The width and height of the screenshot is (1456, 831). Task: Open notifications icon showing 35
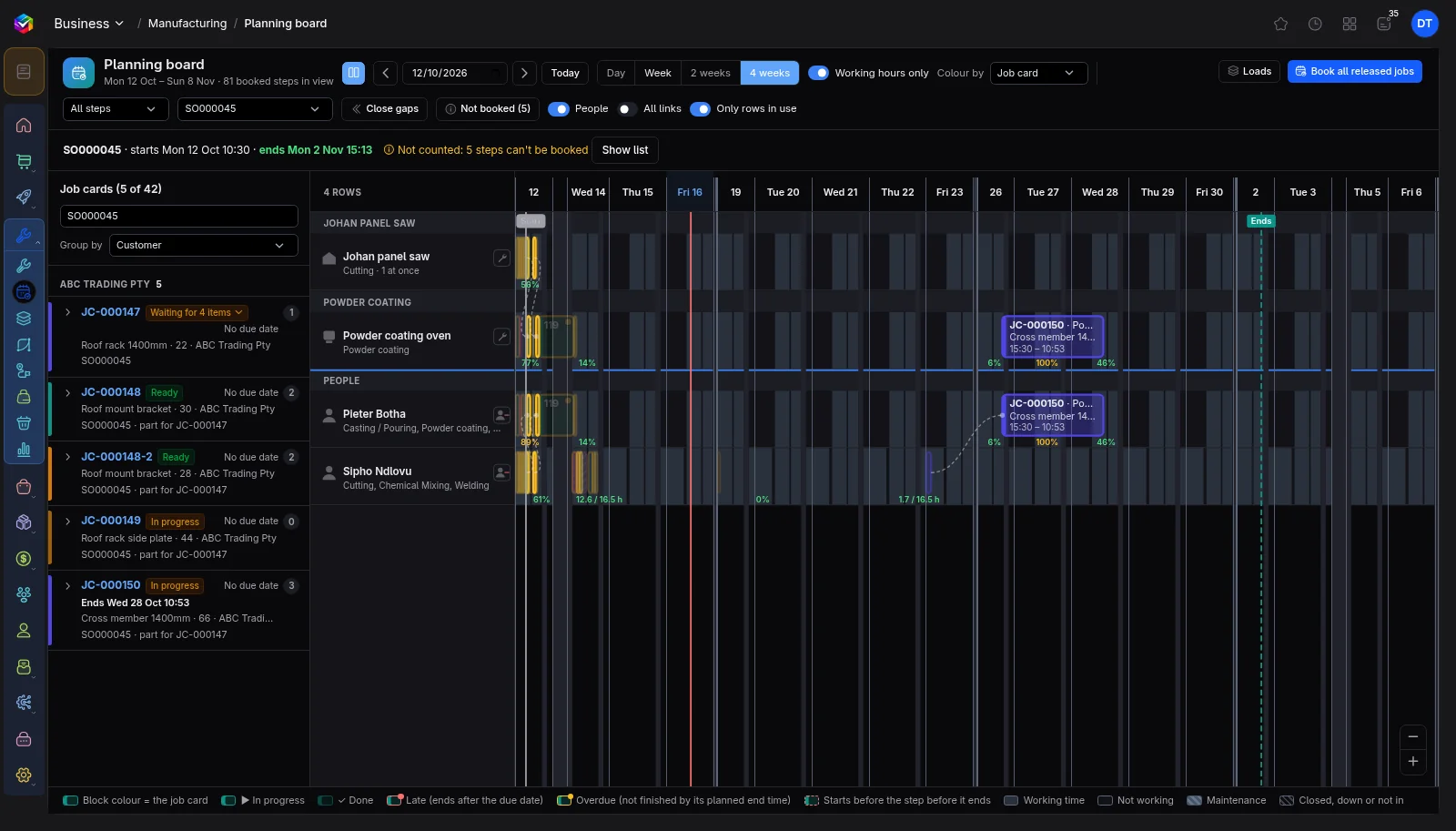click(1384, 24)
